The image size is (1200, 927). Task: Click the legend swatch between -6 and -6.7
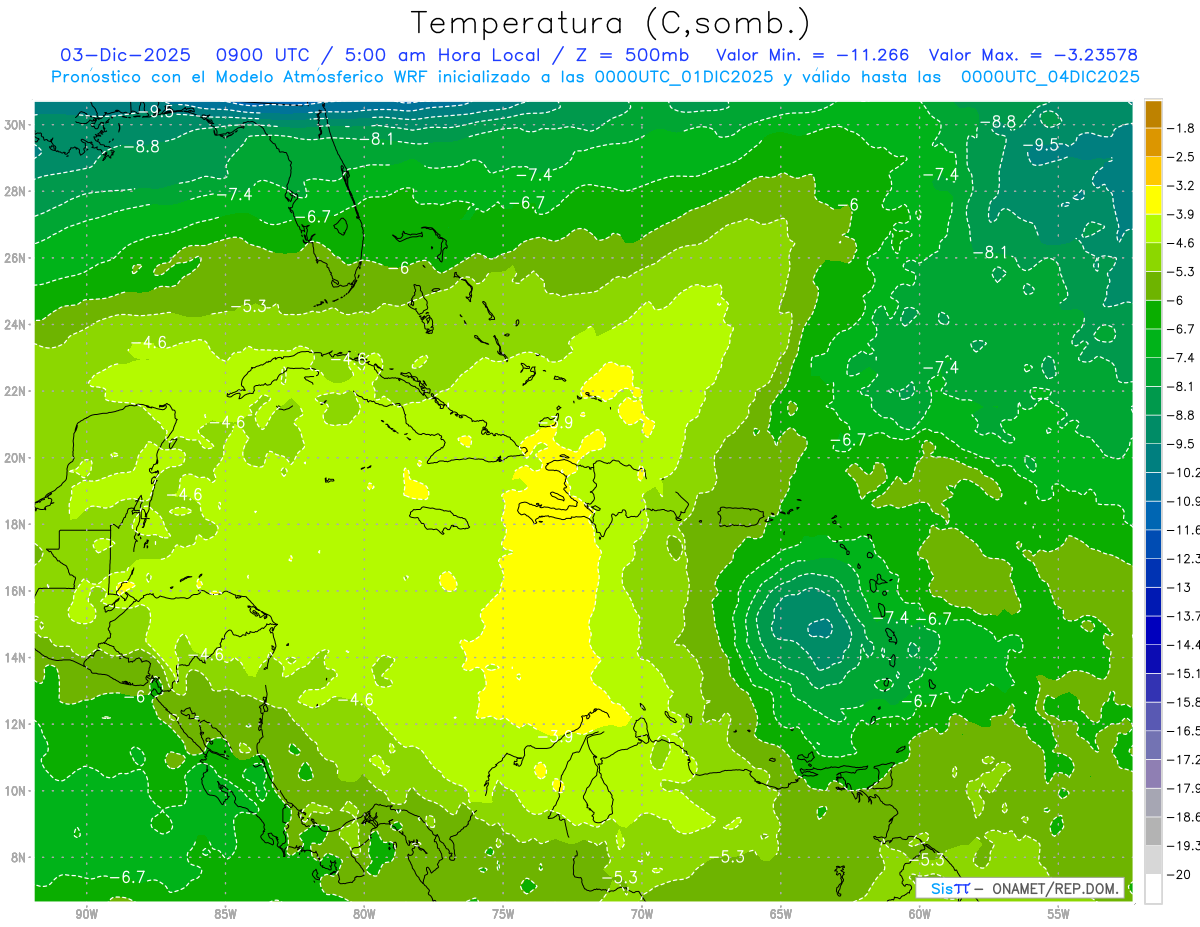[1154, 315]
